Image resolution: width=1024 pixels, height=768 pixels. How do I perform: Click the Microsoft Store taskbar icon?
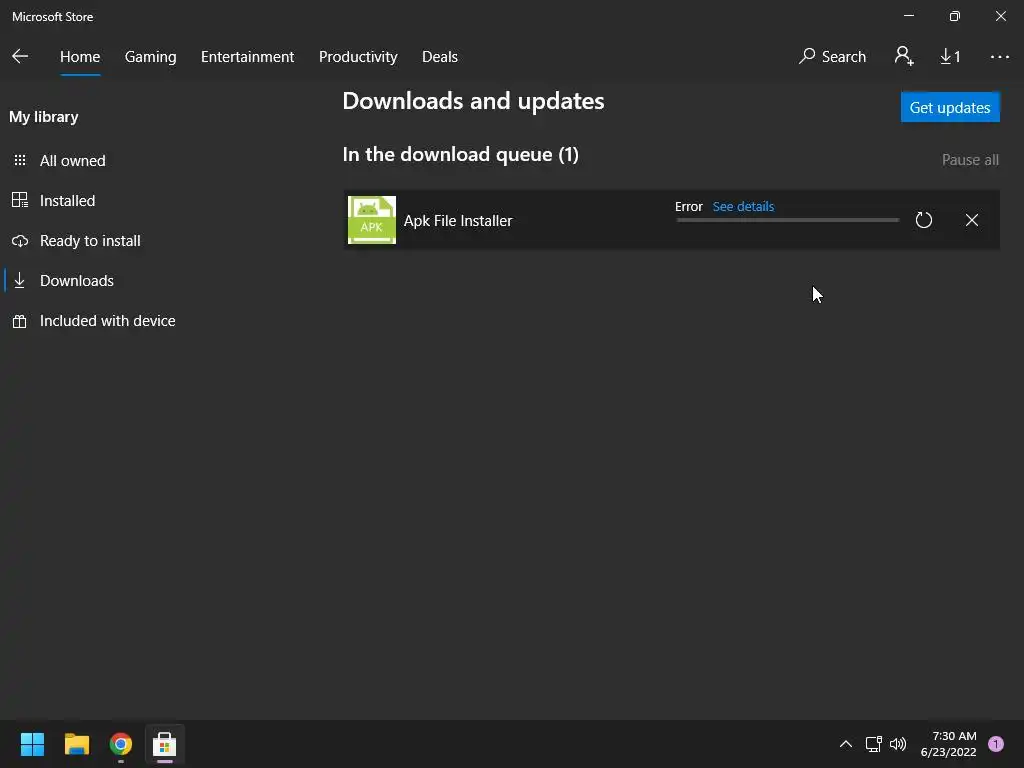click(x=165, y=744)
